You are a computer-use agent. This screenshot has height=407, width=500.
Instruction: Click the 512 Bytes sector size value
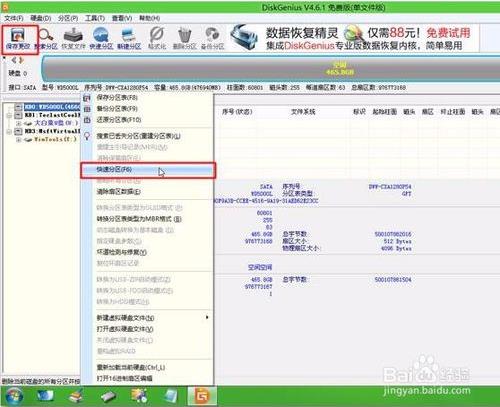pyautogui.click(x=397, y=241)
